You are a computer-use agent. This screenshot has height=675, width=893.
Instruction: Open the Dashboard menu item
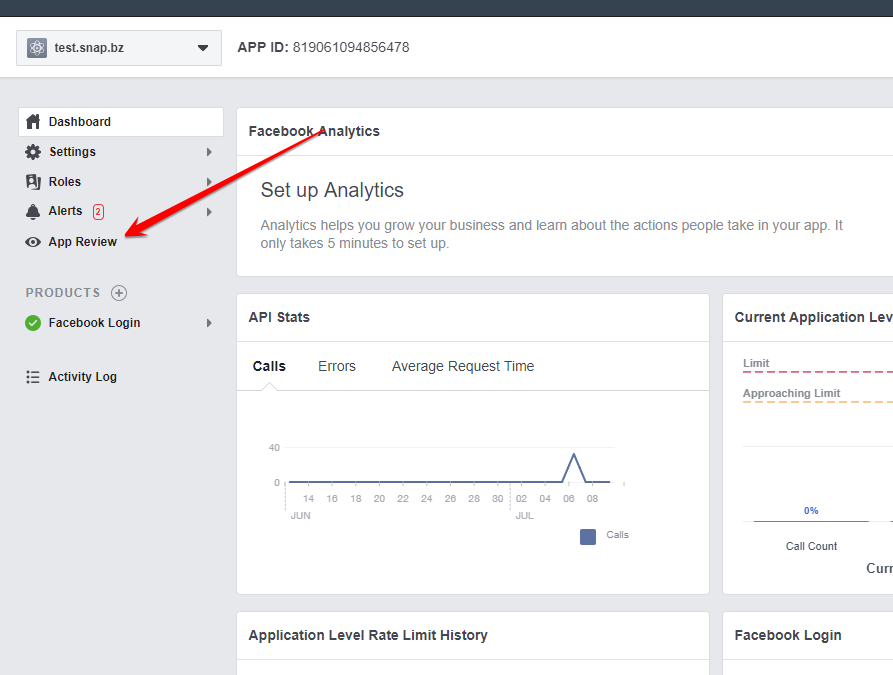tap(121, 122)
